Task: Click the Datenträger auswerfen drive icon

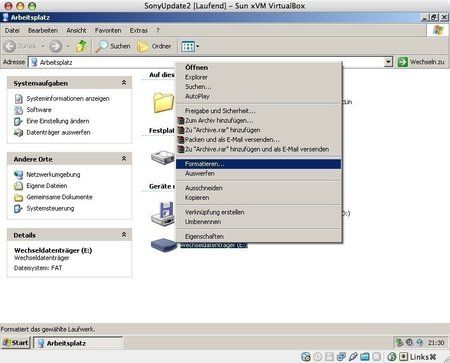Action: 18,133
